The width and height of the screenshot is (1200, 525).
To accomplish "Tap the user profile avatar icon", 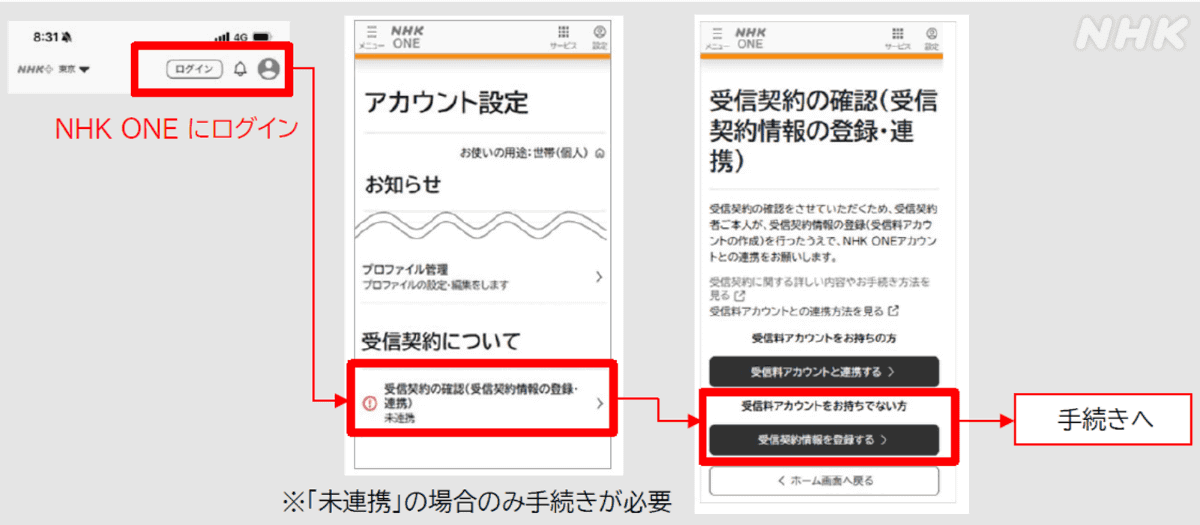I will 267,69.
